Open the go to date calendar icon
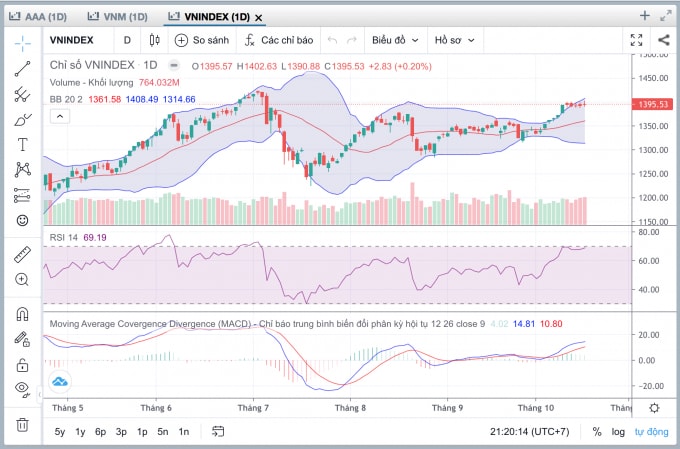This screenshot has height=449, width=680. 218,431
